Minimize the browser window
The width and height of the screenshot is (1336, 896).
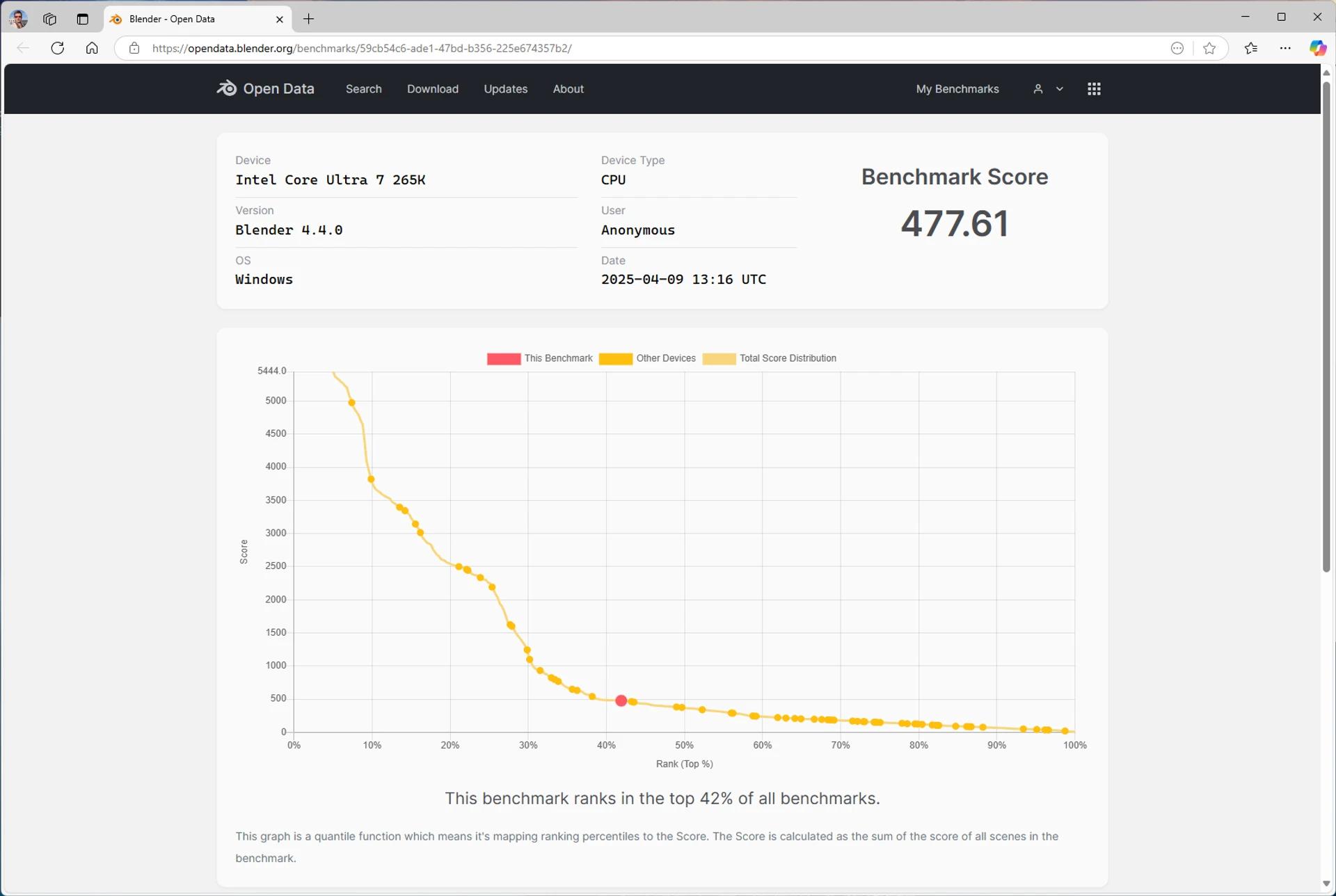1246,17
